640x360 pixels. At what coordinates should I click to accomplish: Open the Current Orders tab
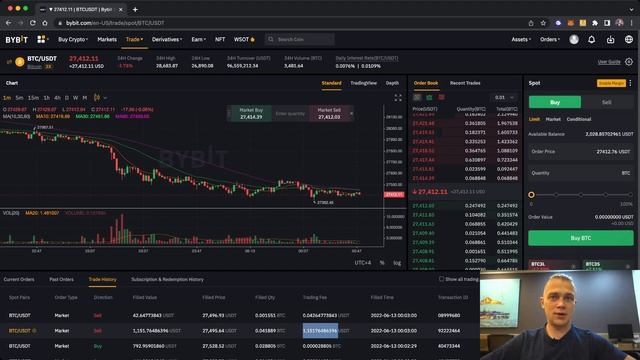[x=19, y=280]
